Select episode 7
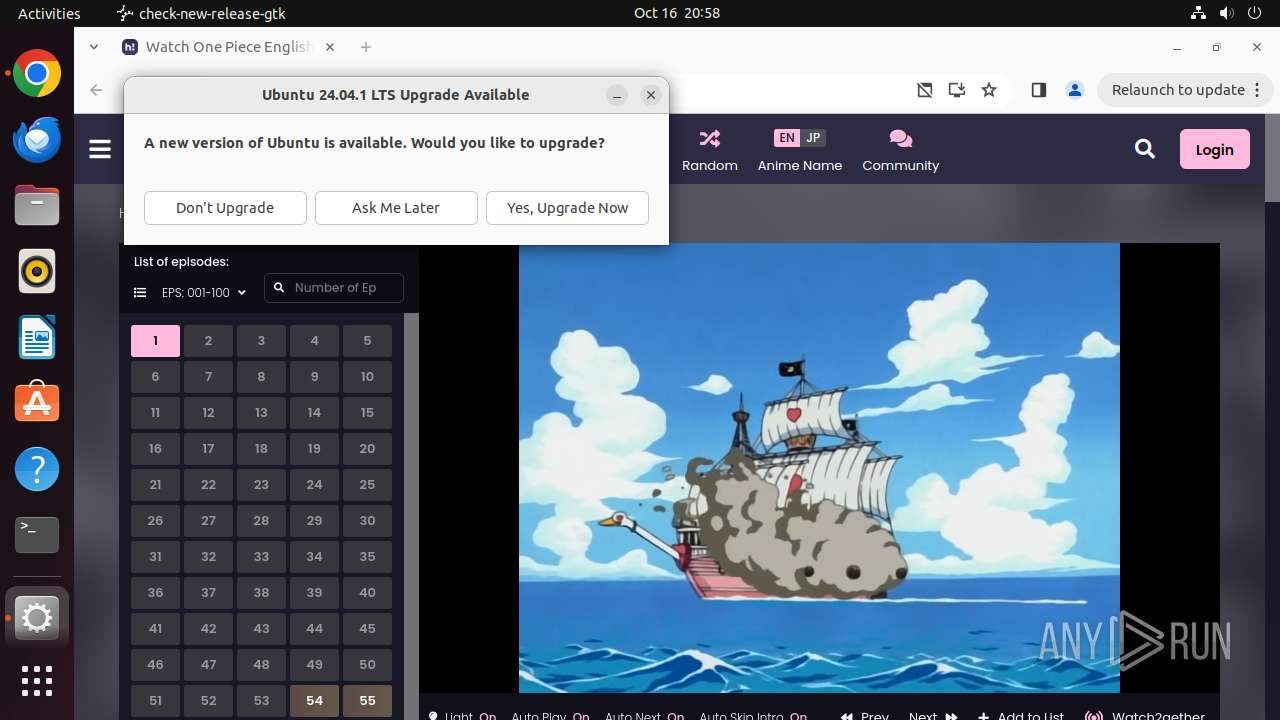Image resolution: width=1280 pixels, height=720 pixels. pyautogui.click(x=208, y=377)
